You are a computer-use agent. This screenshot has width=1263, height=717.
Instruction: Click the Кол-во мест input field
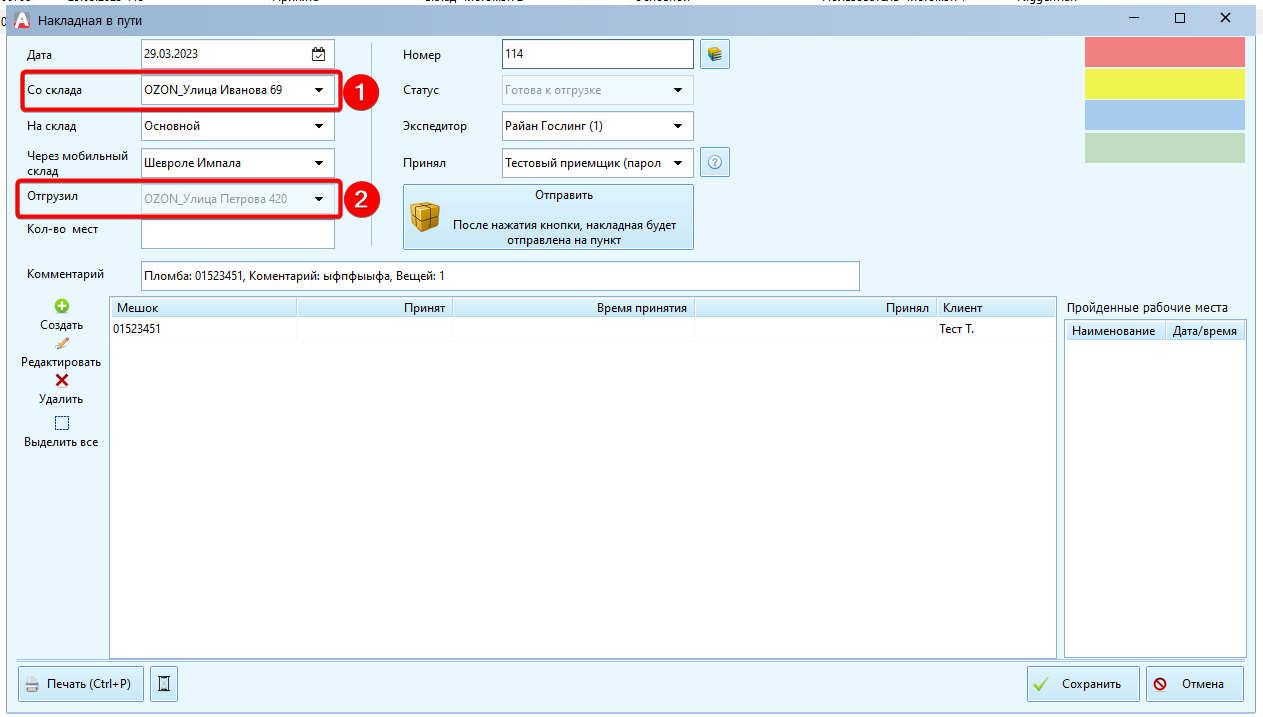pyautogui.click(x=238, y=234)
